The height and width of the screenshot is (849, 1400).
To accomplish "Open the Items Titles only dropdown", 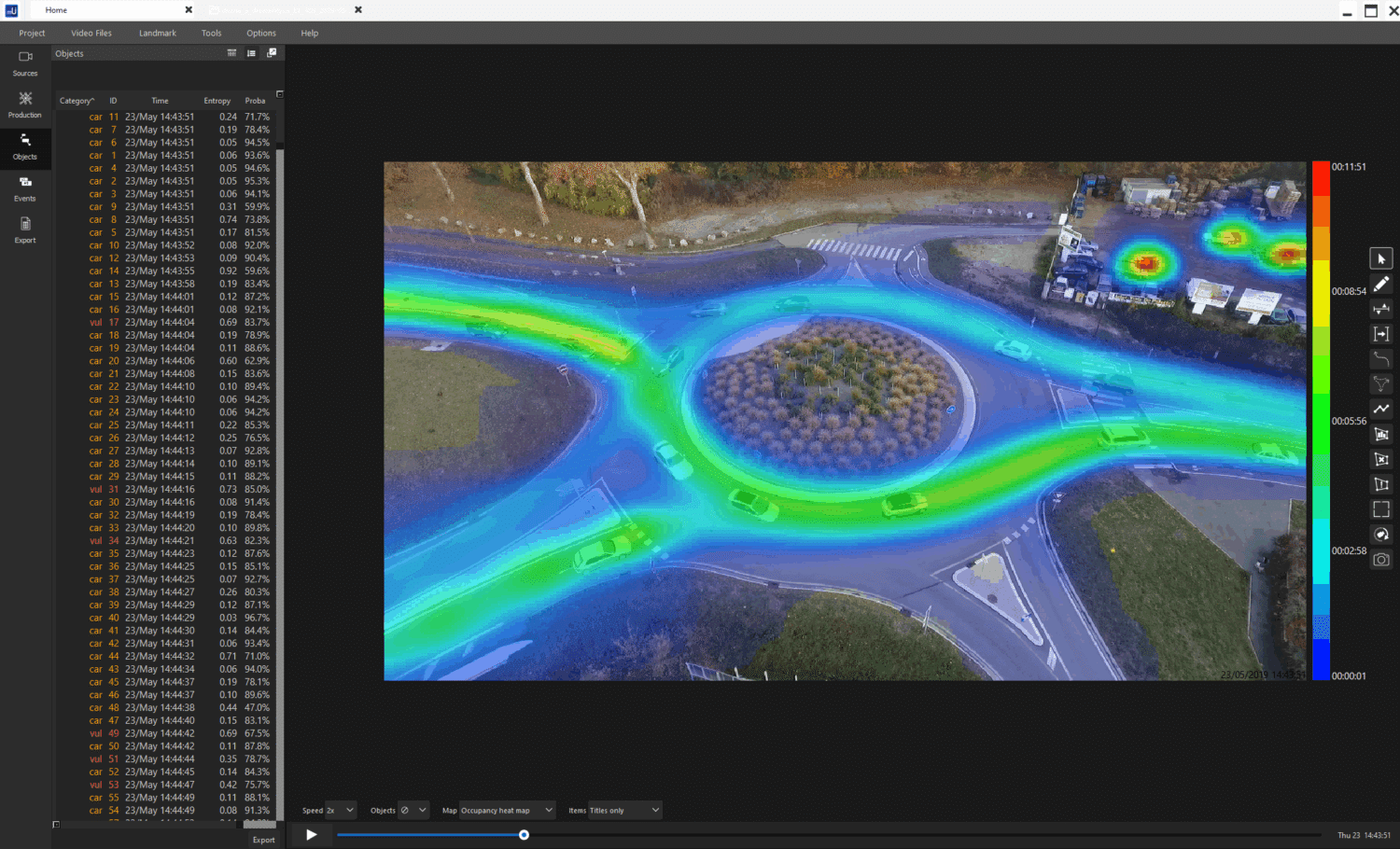I will (623, 810).
